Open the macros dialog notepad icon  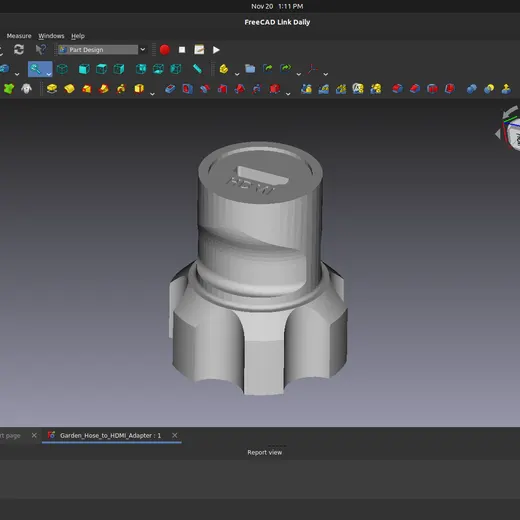coord(199,49)
